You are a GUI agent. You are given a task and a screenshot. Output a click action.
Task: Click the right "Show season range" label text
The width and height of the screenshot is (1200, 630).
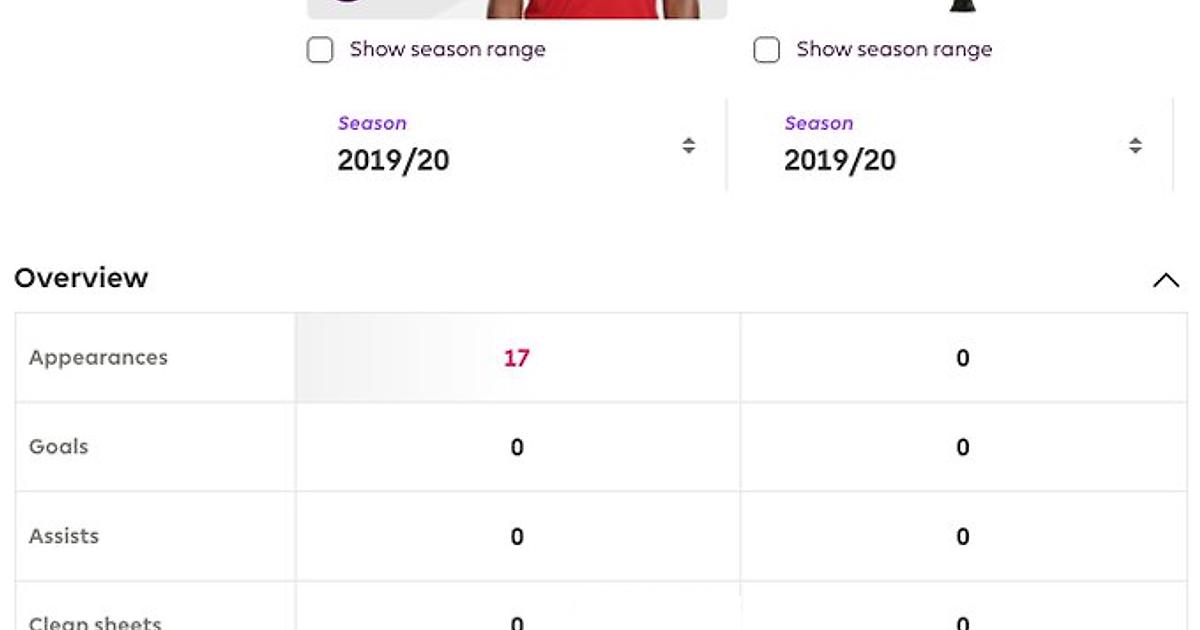click(x=894, y=50)
